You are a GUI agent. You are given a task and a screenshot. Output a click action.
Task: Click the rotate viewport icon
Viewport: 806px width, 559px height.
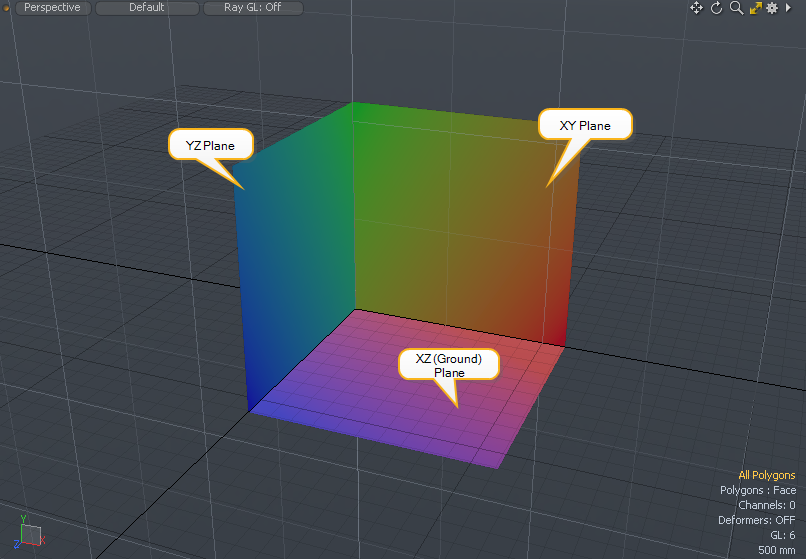pos(716,8)
